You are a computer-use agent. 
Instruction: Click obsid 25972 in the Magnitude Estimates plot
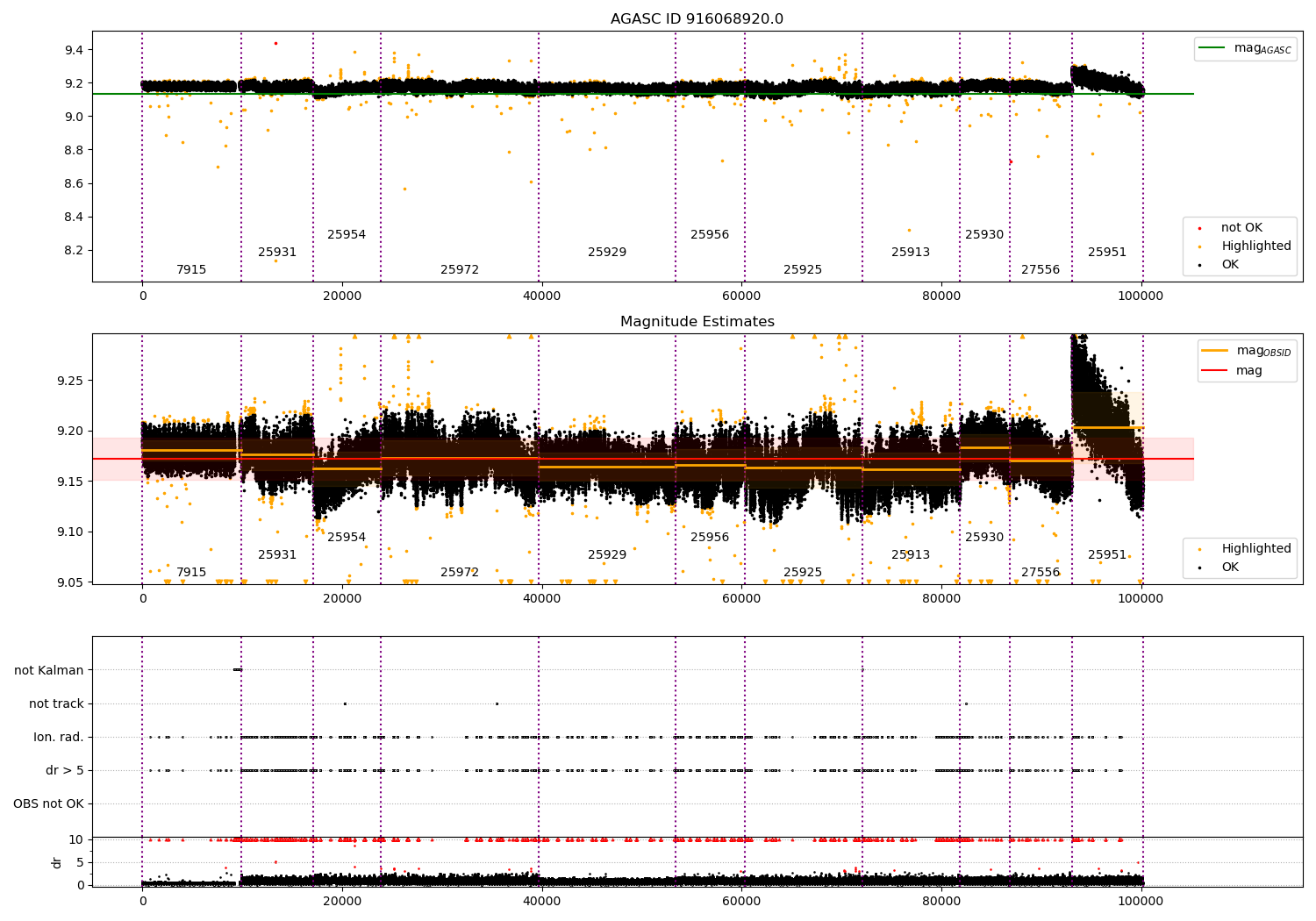pyautogui.click(x=460, y=573)
